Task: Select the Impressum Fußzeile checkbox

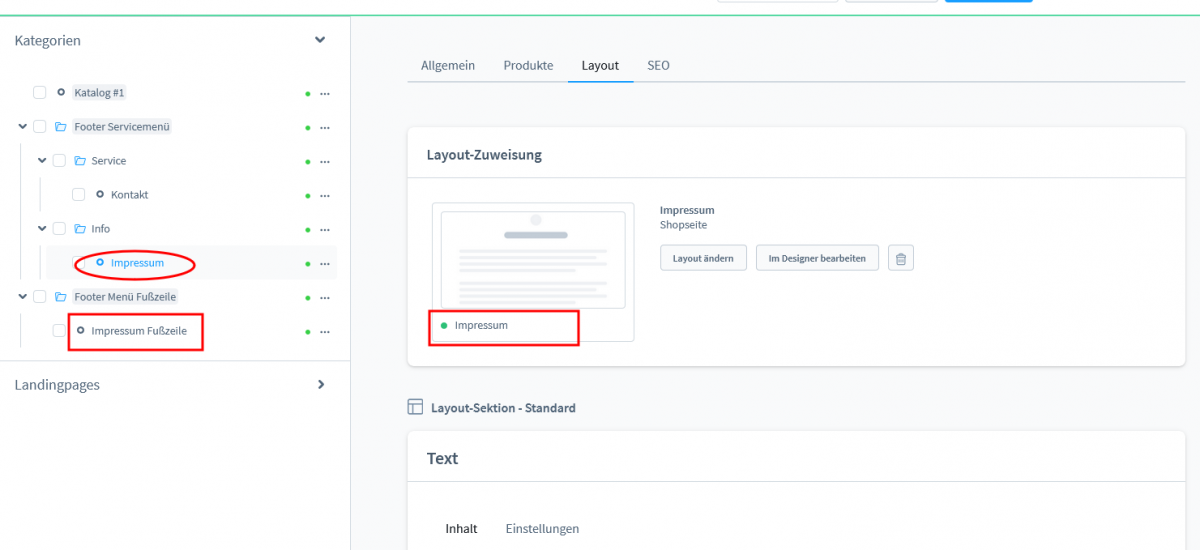Action: click(x=60, y=331)
